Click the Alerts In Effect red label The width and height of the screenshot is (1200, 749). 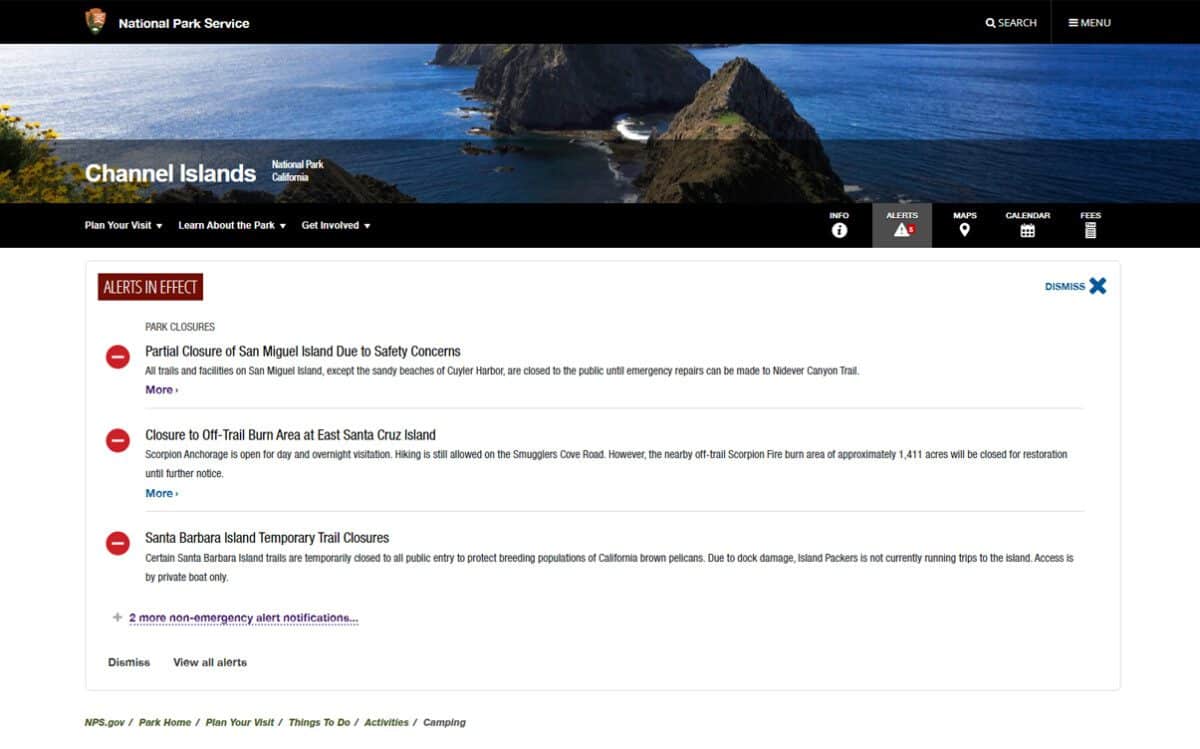click(151, 287)
